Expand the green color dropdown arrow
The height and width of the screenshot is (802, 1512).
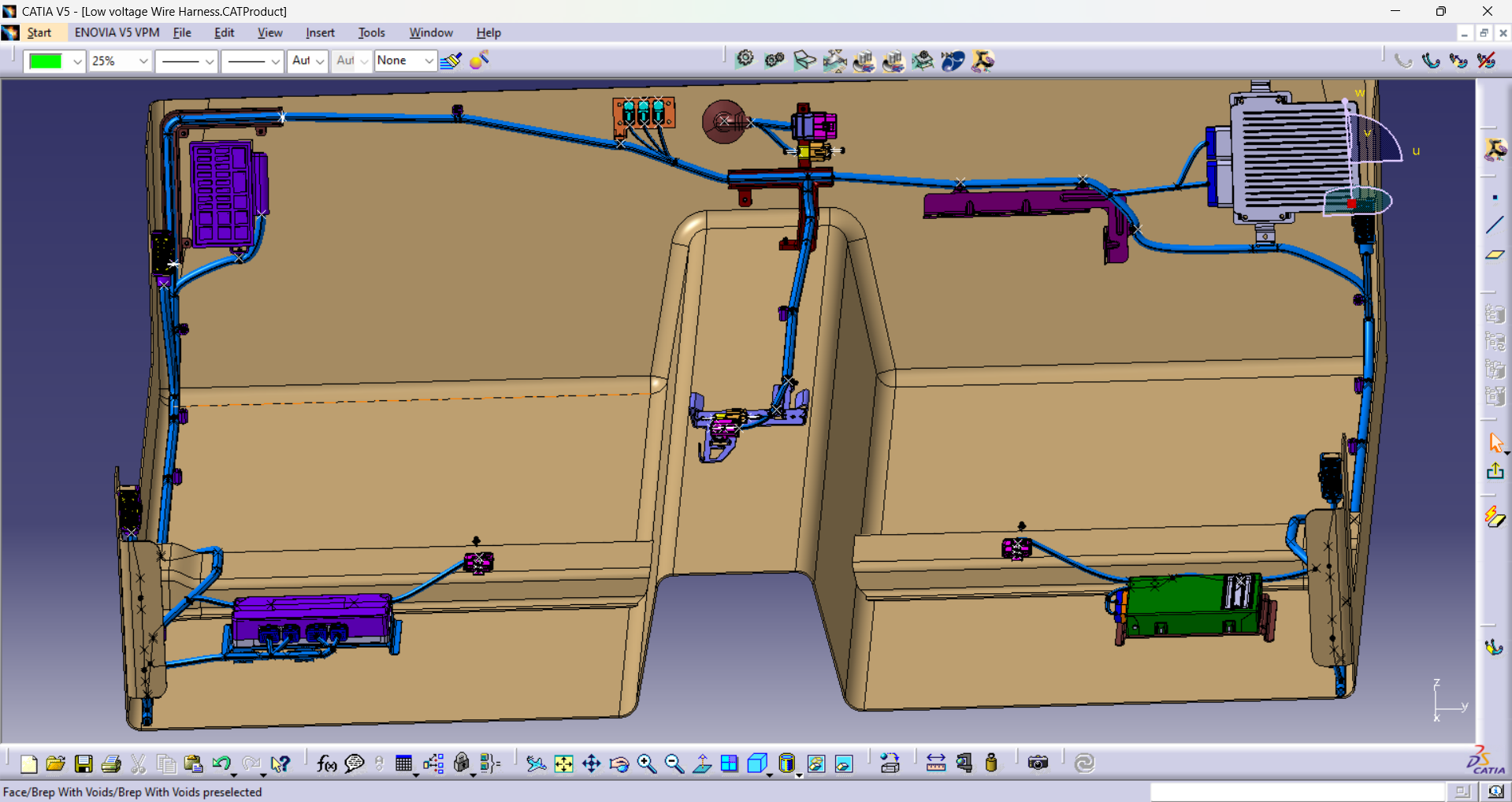pos(76,61)
